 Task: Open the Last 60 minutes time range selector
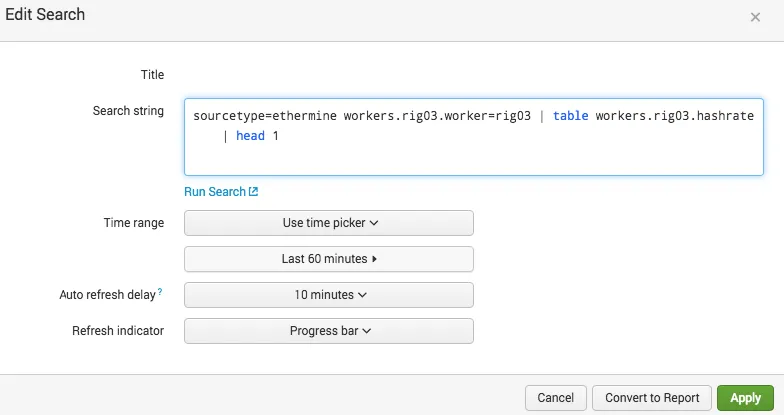point(328,259)
